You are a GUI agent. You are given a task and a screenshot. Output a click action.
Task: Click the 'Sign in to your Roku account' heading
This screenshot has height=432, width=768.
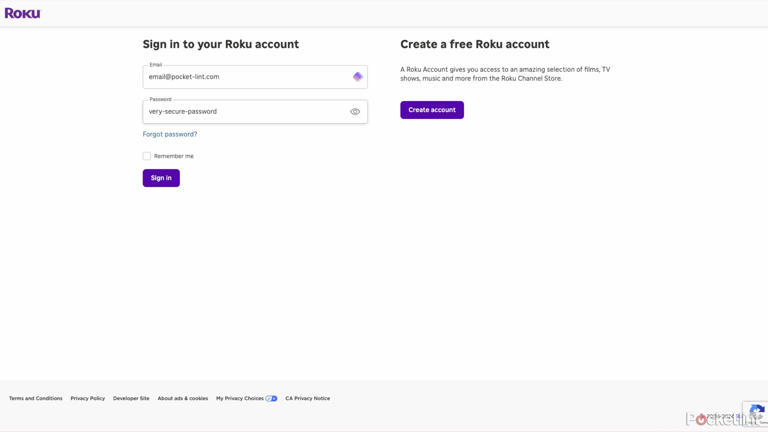click(220, 44)
